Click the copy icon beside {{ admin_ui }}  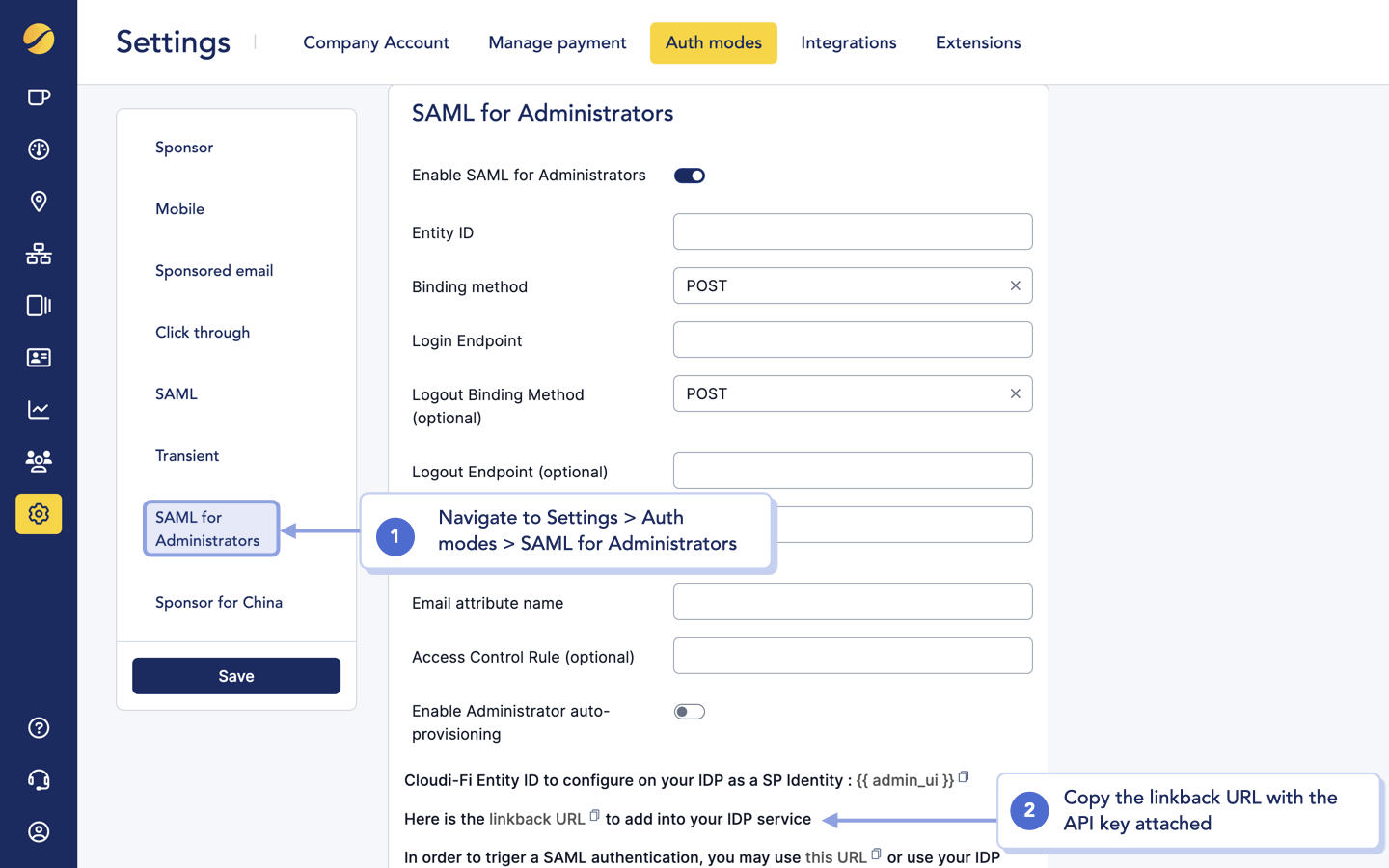(963, 776)
